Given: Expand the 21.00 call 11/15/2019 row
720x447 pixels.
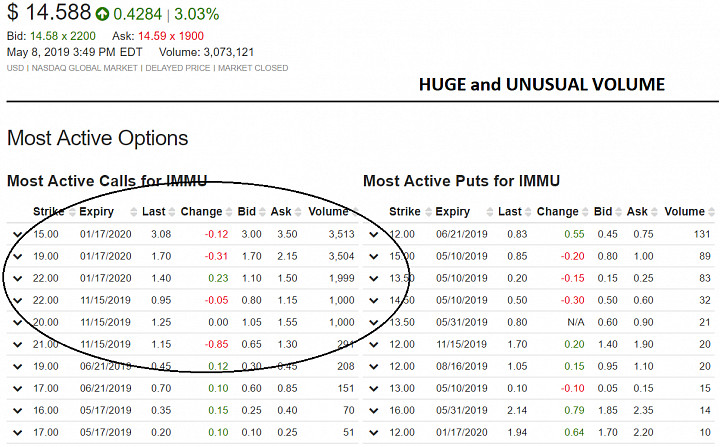Looking at the screenshot, I should point(17,345).
